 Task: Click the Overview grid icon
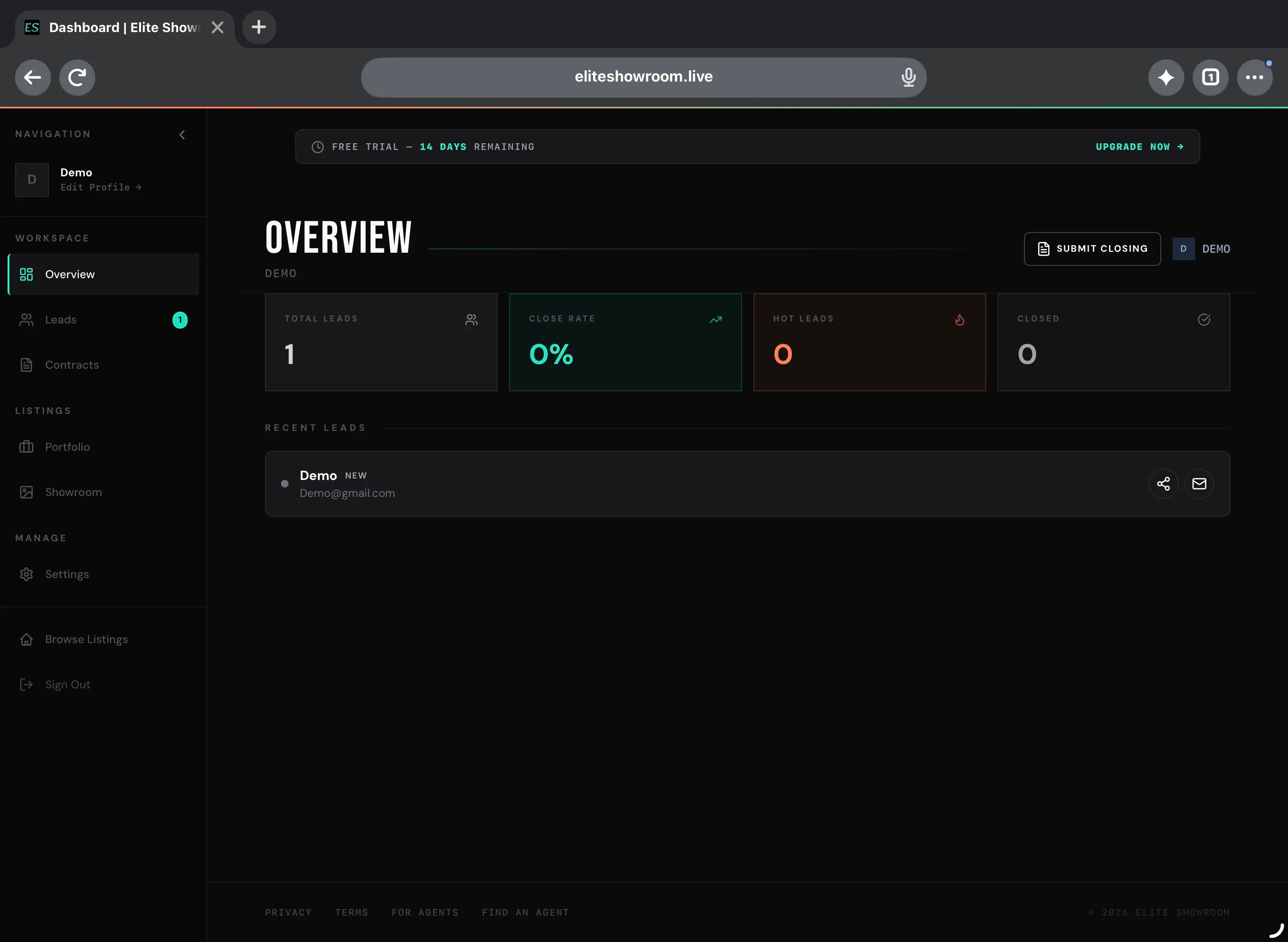coord(26,274)
